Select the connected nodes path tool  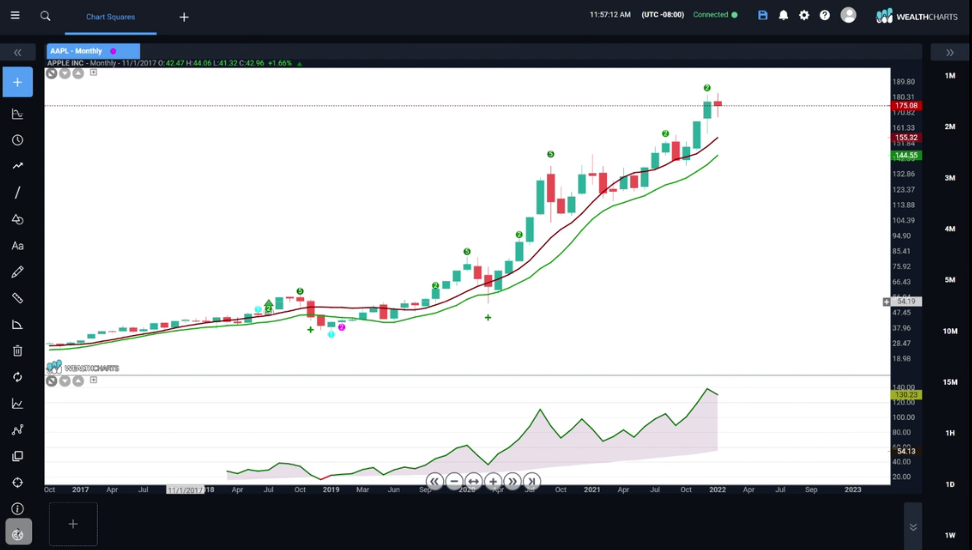point(17,430)
